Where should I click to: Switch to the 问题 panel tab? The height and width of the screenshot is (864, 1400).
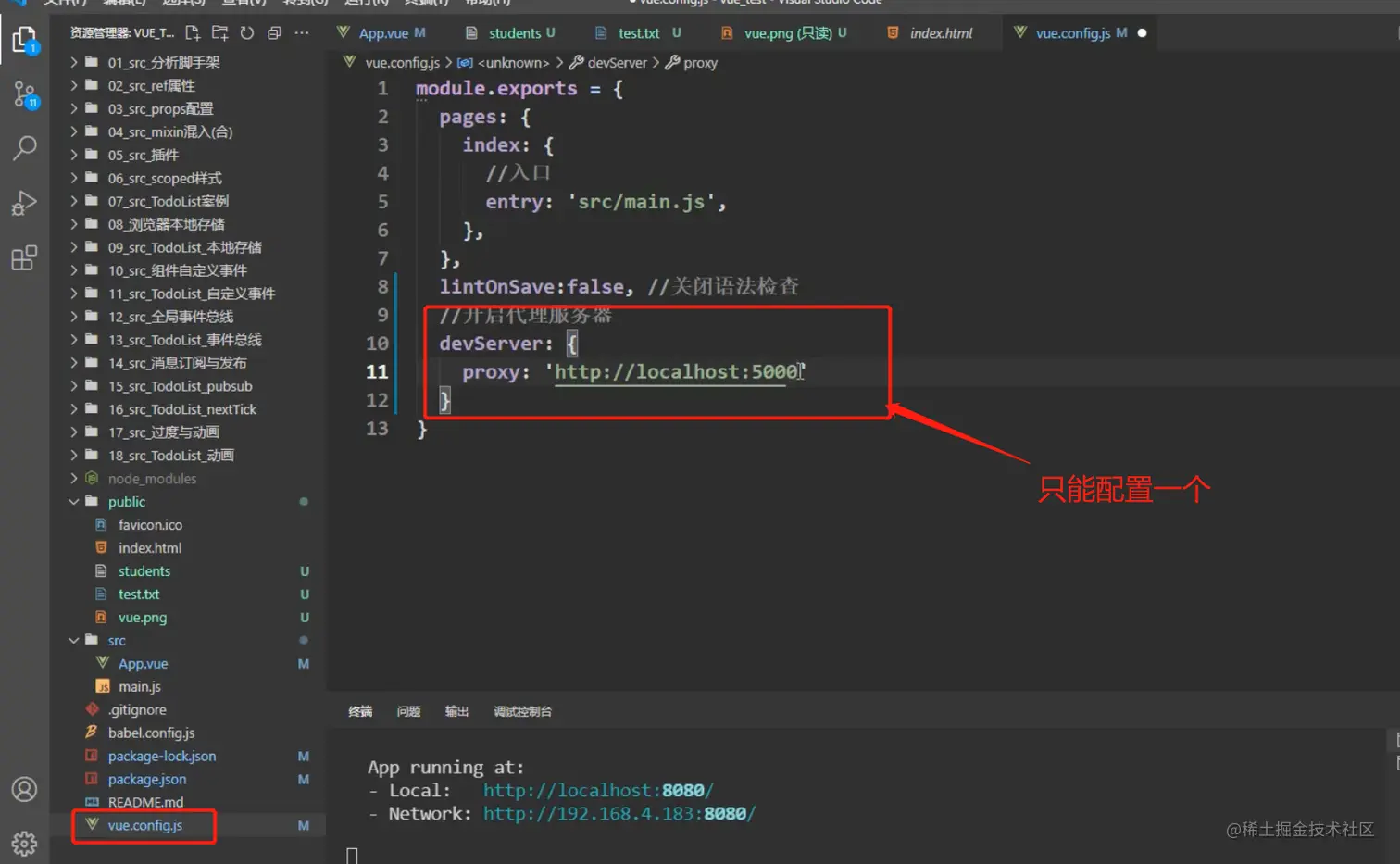click(408, 712)
